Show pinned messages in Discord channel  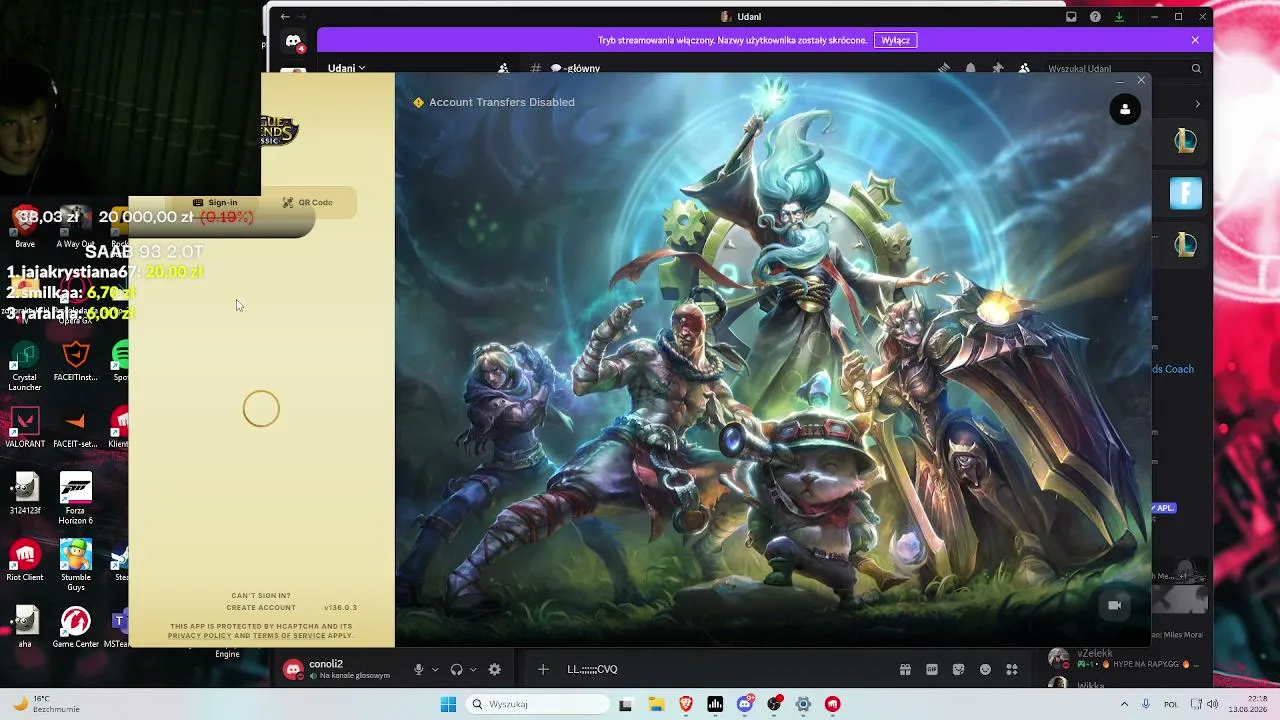(997, 68)
